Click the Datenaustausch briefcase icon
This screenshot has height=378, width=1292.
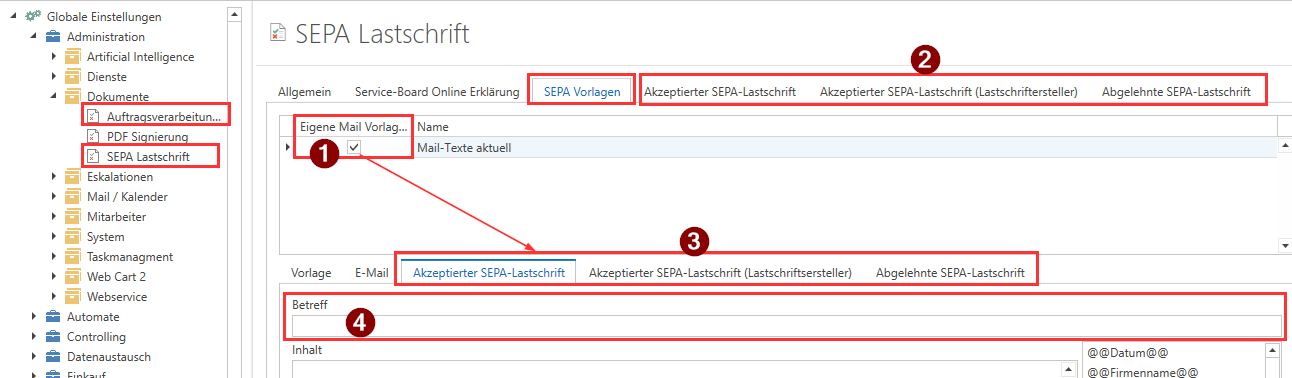point(53,356)
